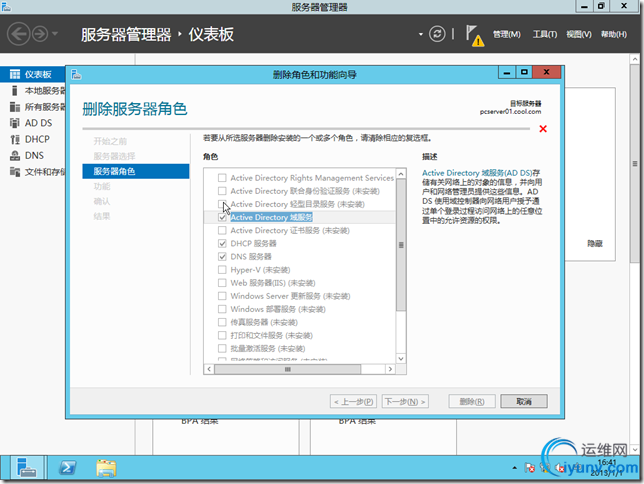Open the notifications flag with warning
644x484 pixels.
click(474, 36)
